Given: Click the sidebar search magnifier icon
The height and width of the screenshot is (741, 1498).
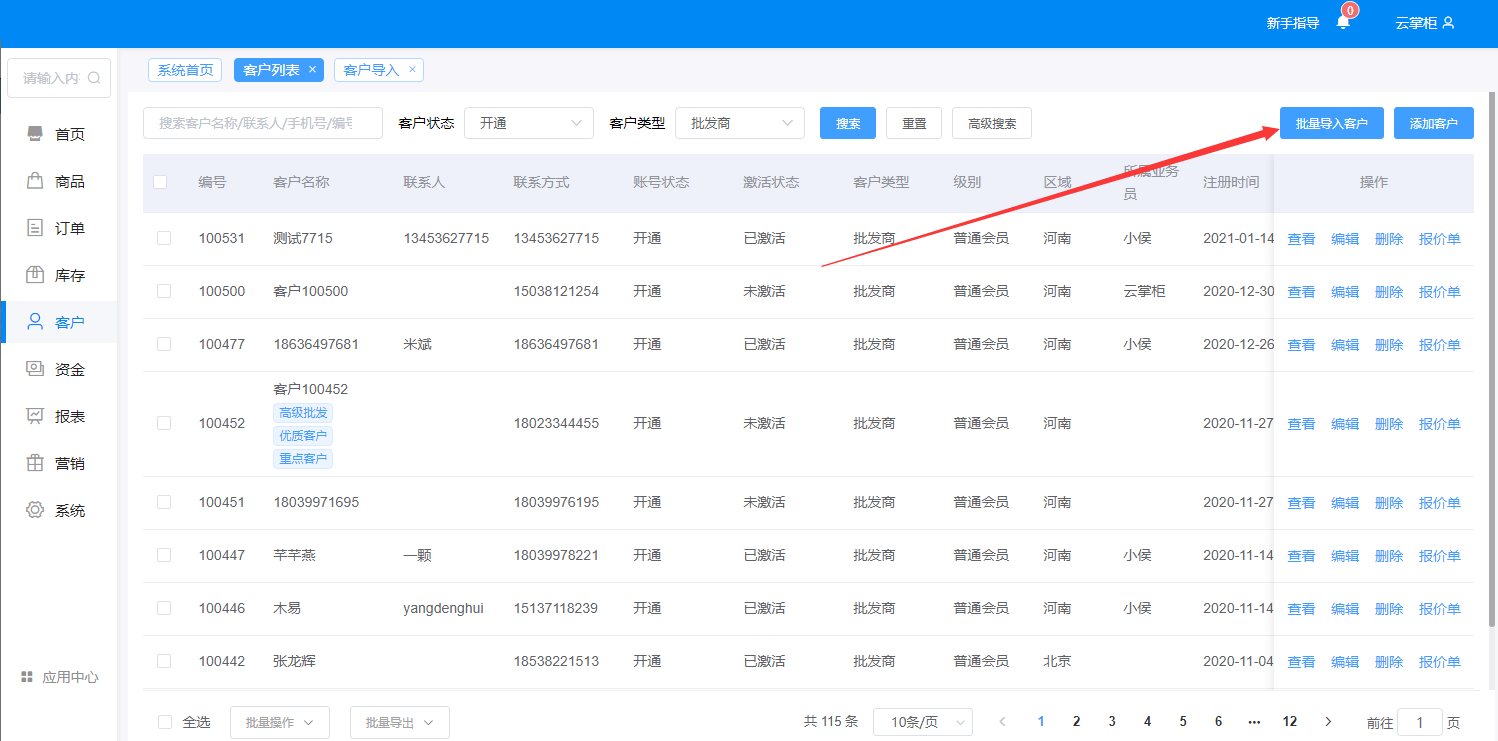Looking at the screenshot, I should point(94,78).
